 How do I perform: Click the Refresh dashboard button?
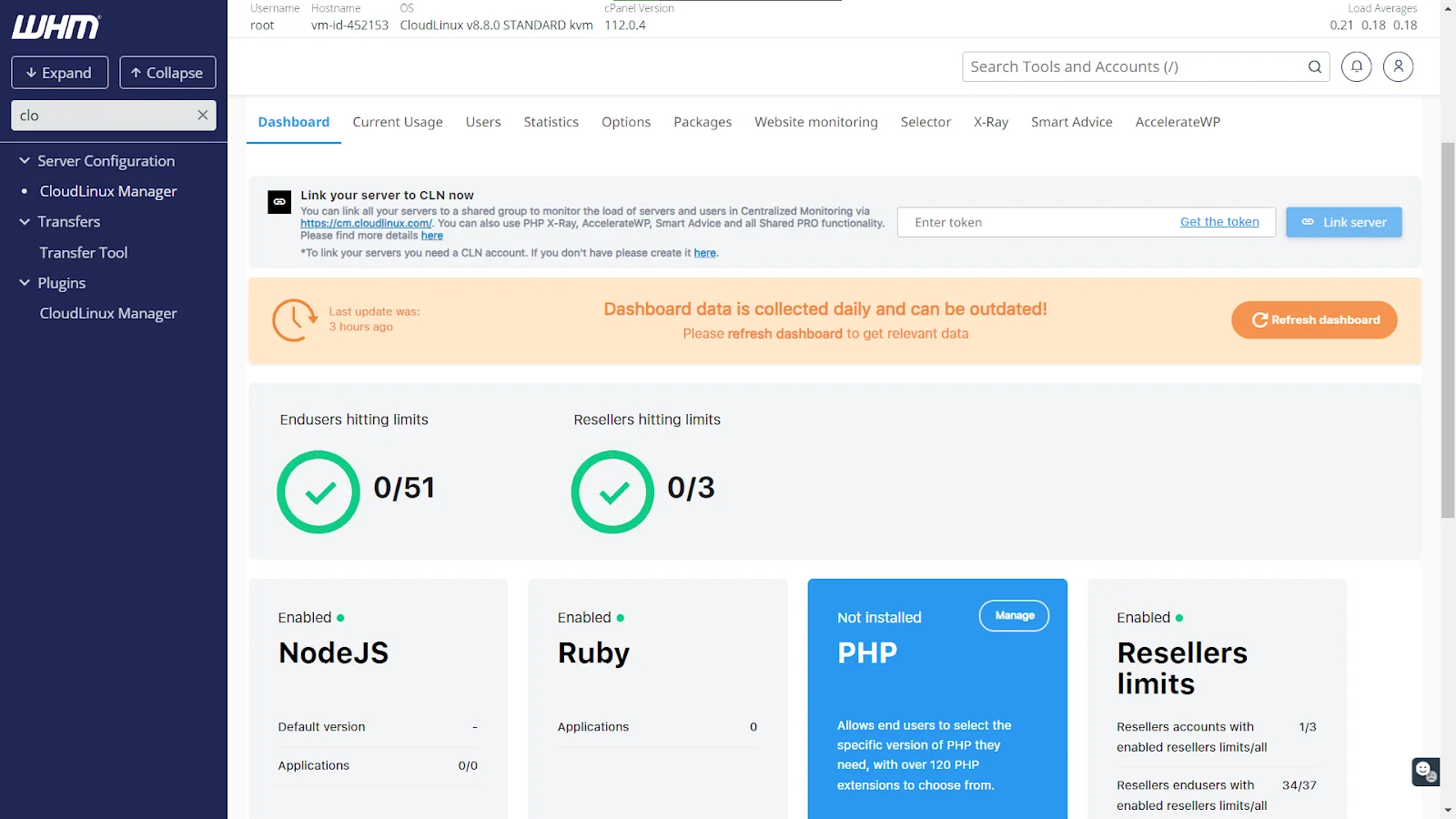point(1313,319)
